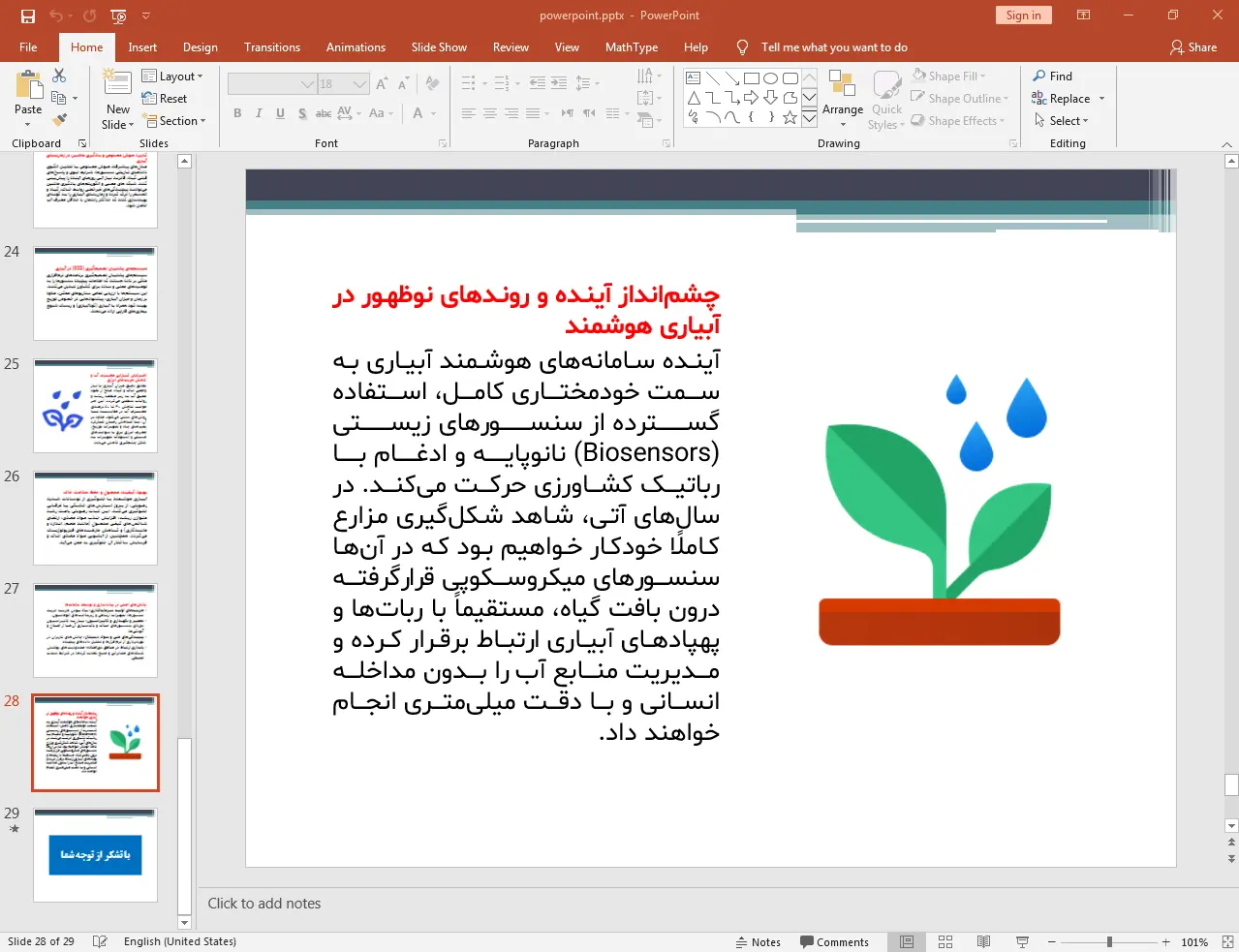Open Slide Sorter view icon

[x=945, y=941]
